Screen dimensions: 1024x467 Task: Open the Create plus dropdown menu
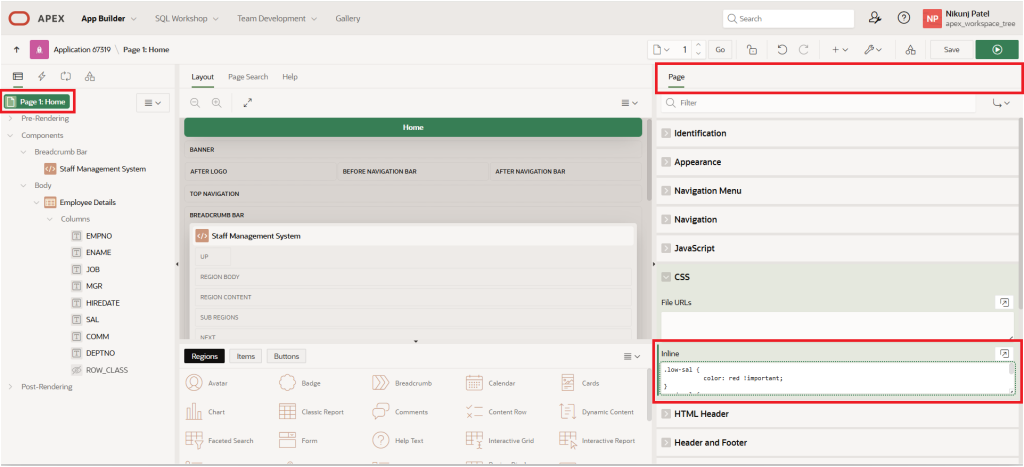point(839,49)
